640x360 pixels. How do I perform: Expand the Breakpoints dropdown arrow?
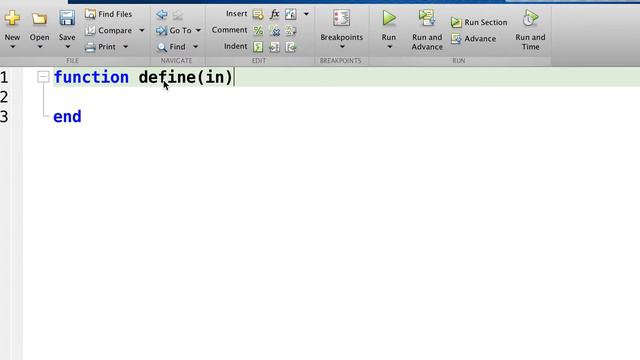click(342, 47)
